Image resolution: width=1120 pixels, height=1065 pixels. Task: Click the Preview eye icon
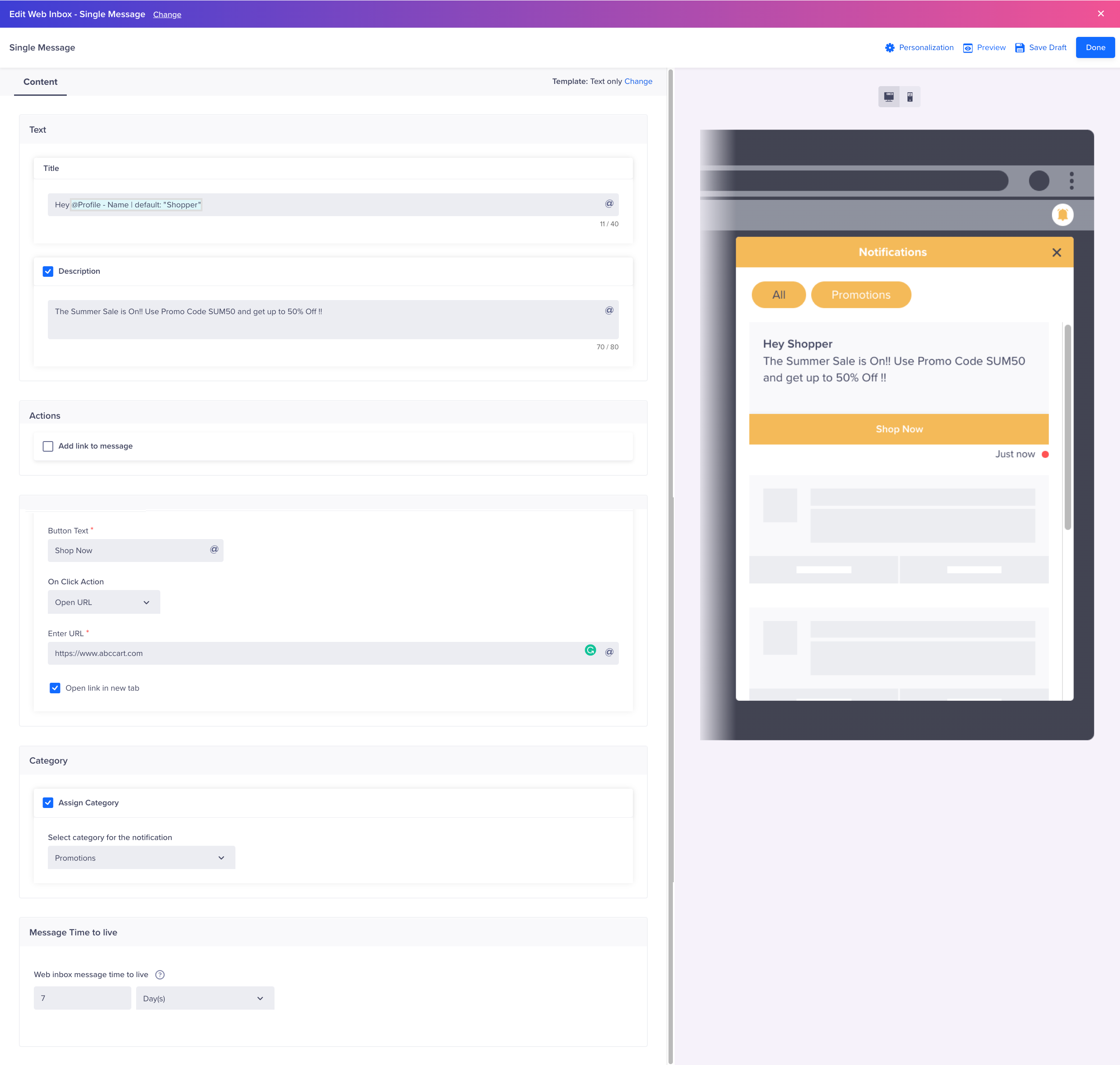(x=968, y=48)
